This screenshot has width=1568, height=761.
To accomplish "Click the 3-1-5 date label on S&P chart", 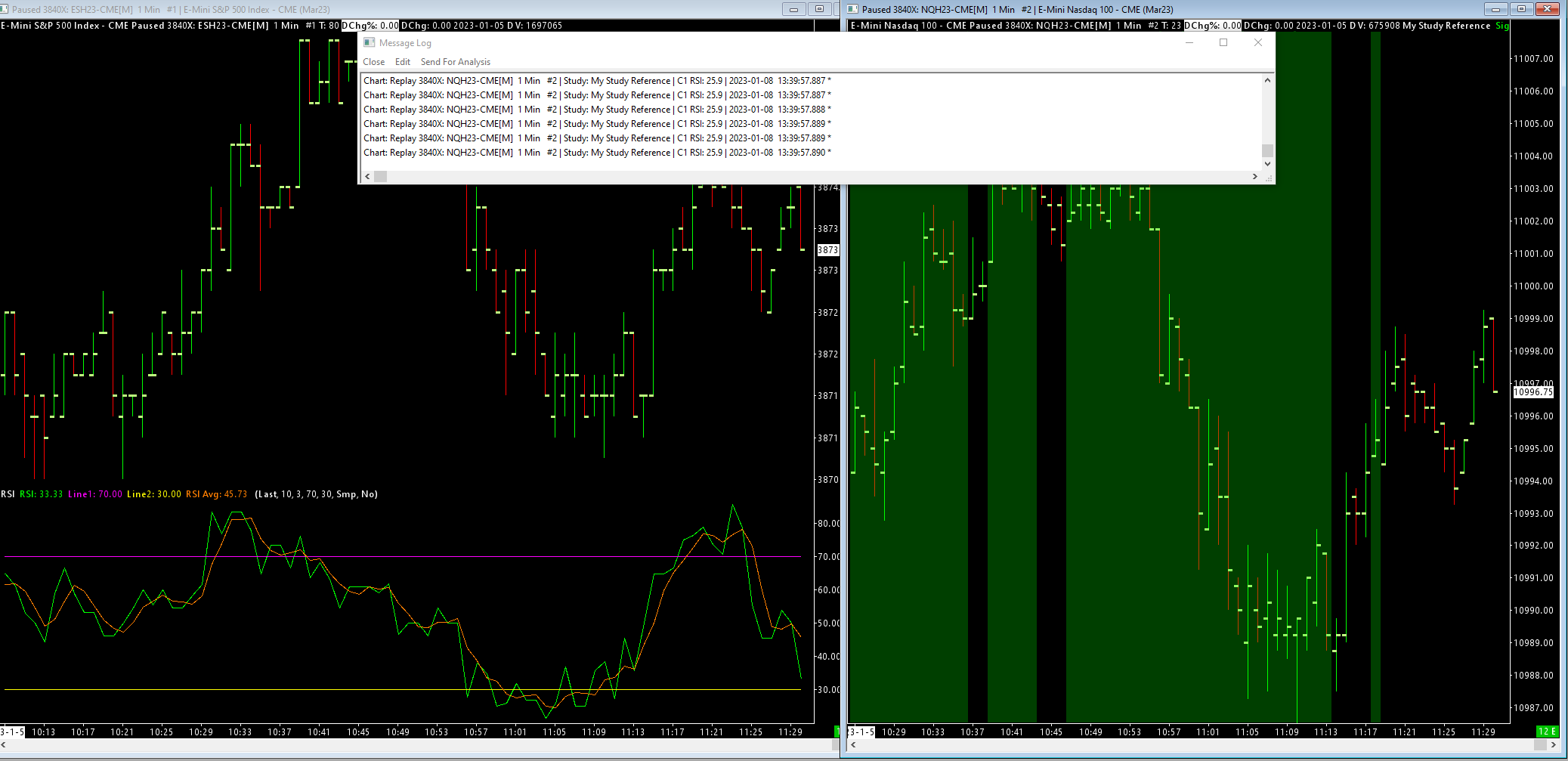I will coord(12,732).
